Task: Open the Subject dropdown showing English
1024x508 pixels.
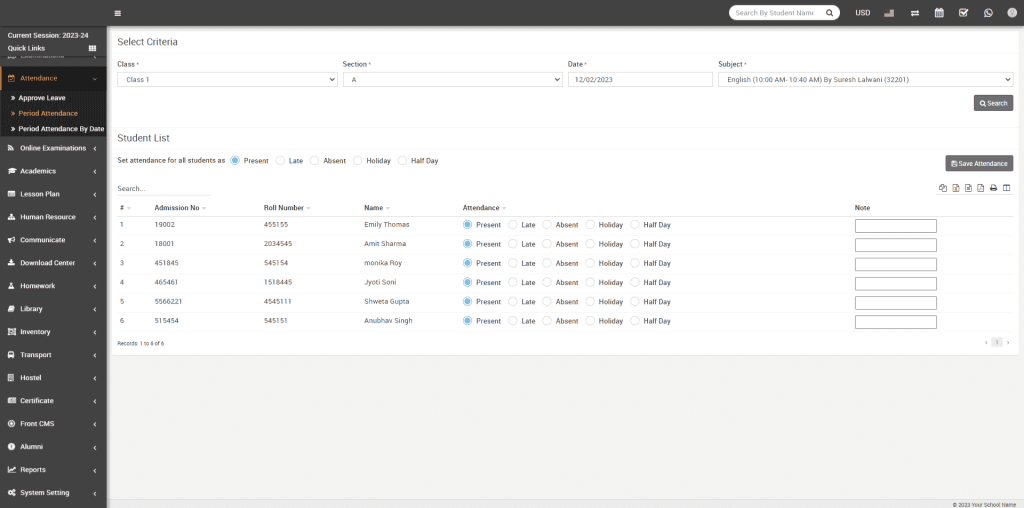Action: coord(865,80)
